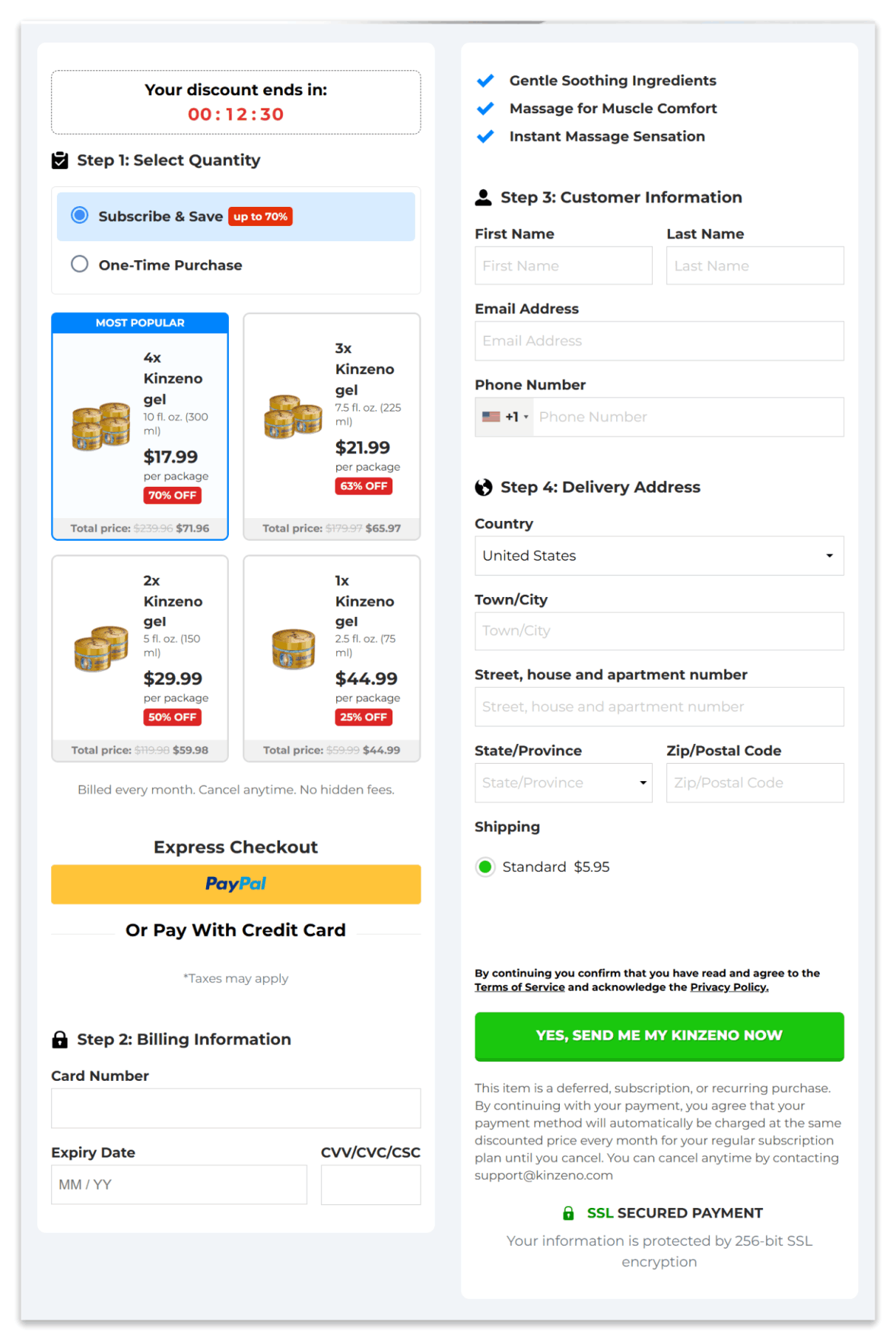The height and width of the screenshot is (1341, 896).
Task: Click the checkmark next to Gentle Soothing Ingredients
Action: (x=485, y=81)
